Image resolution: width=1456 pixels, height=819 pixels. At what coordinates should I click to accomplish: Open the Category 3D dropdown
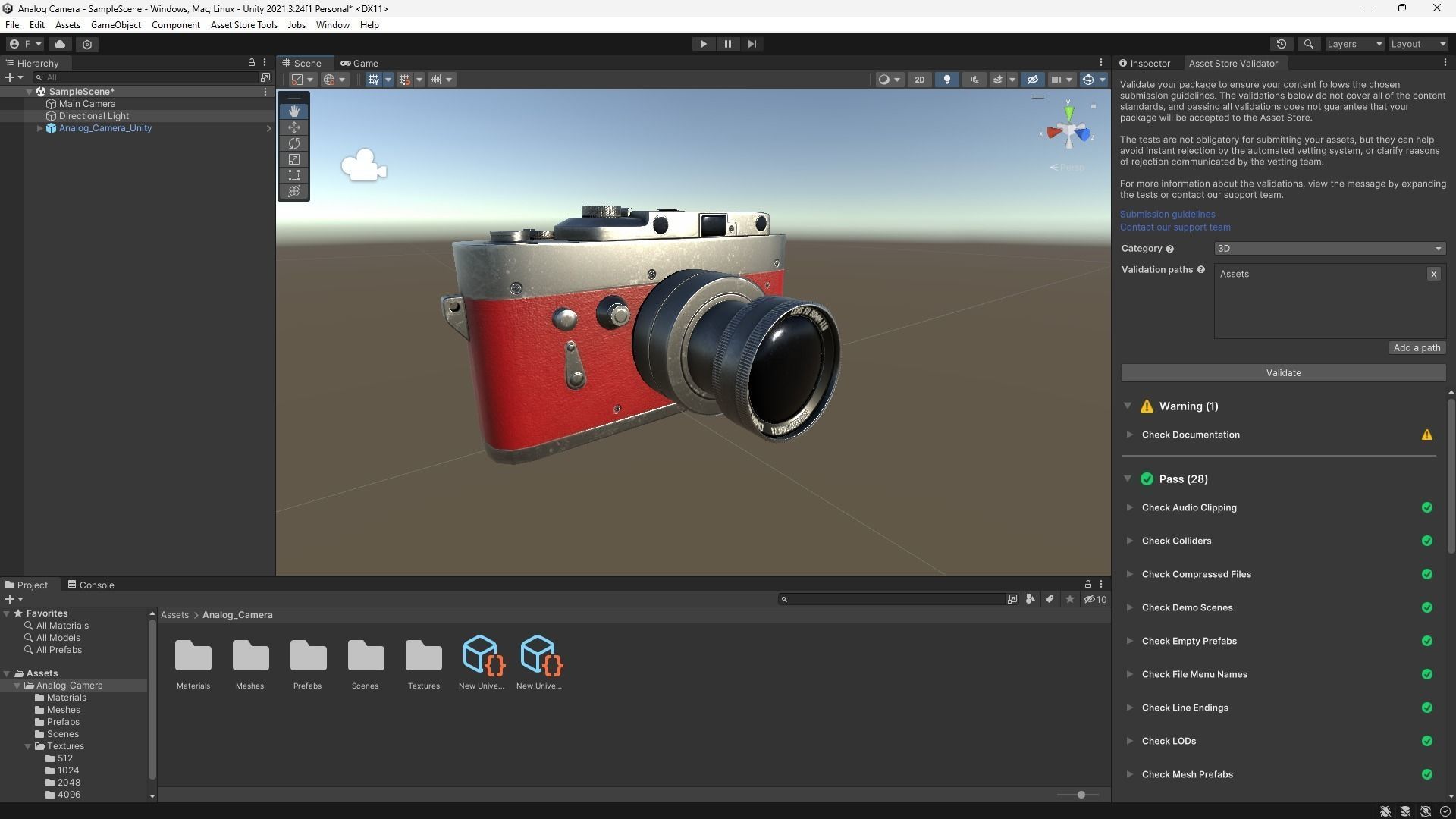tap(1329, 249)
